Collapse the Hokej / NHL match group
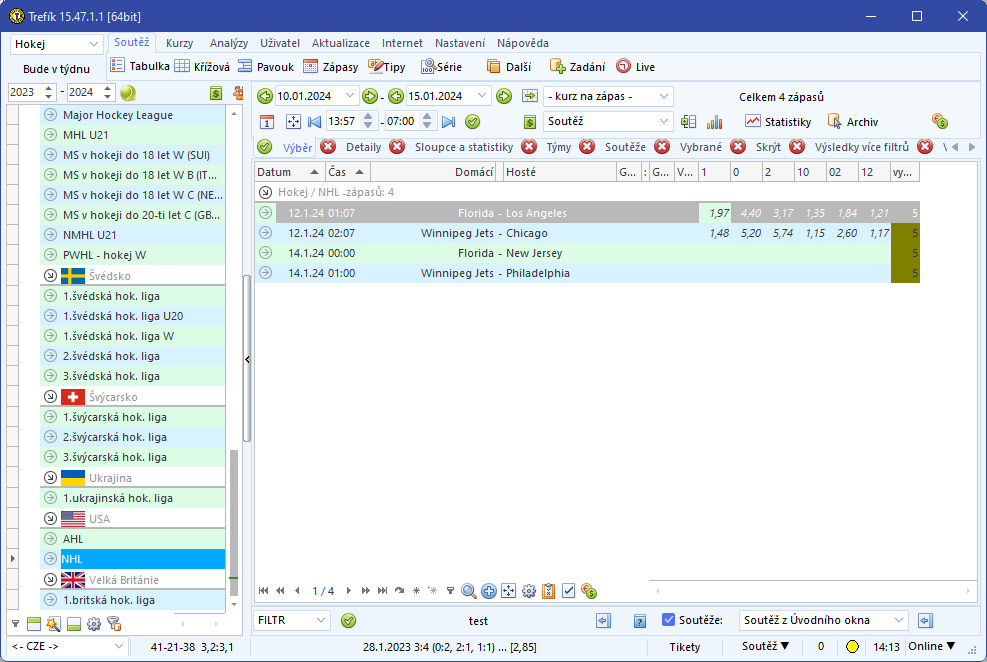 266,192
